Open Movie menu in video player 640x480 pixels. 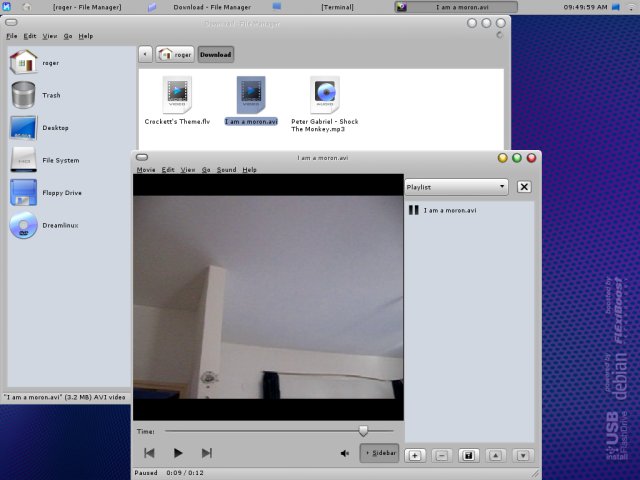[x=146, y=169]
